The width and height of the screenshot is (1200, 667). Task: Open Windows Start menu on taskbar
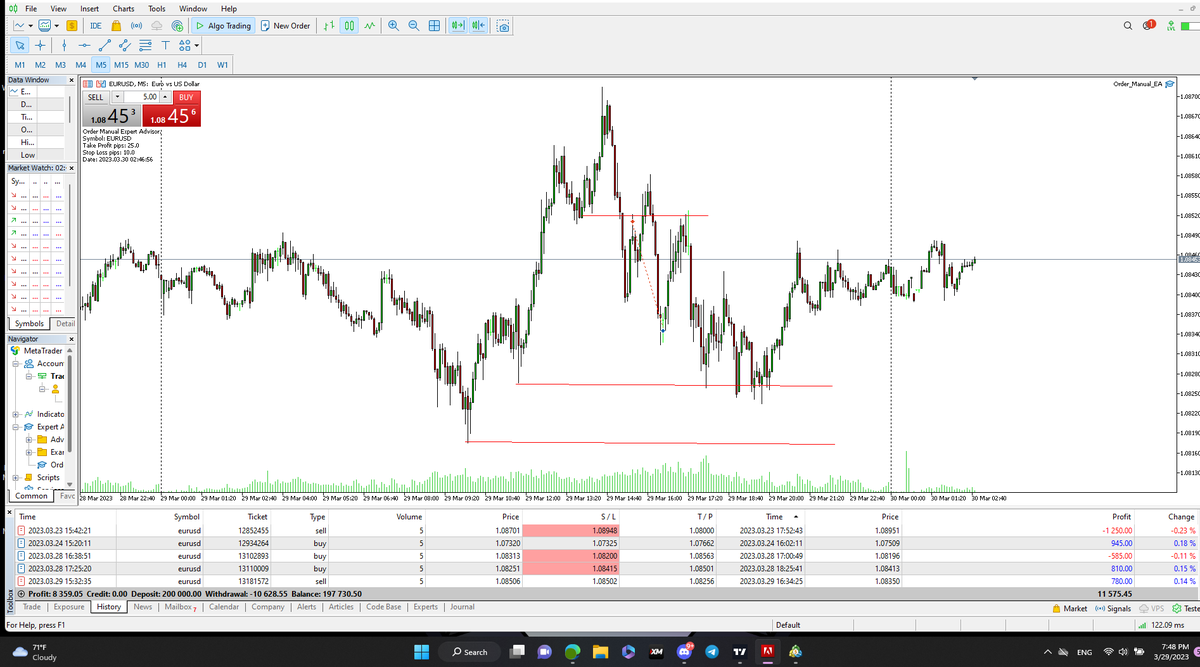coord(421,651)
